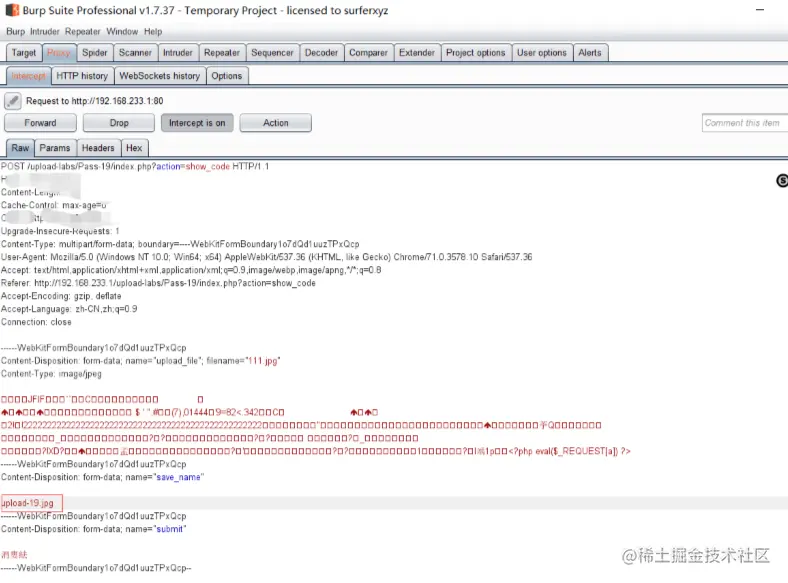The width and height of the screenshot is (788, 583).
Task: Click the User-Agent header line
Action: point(266,257)
